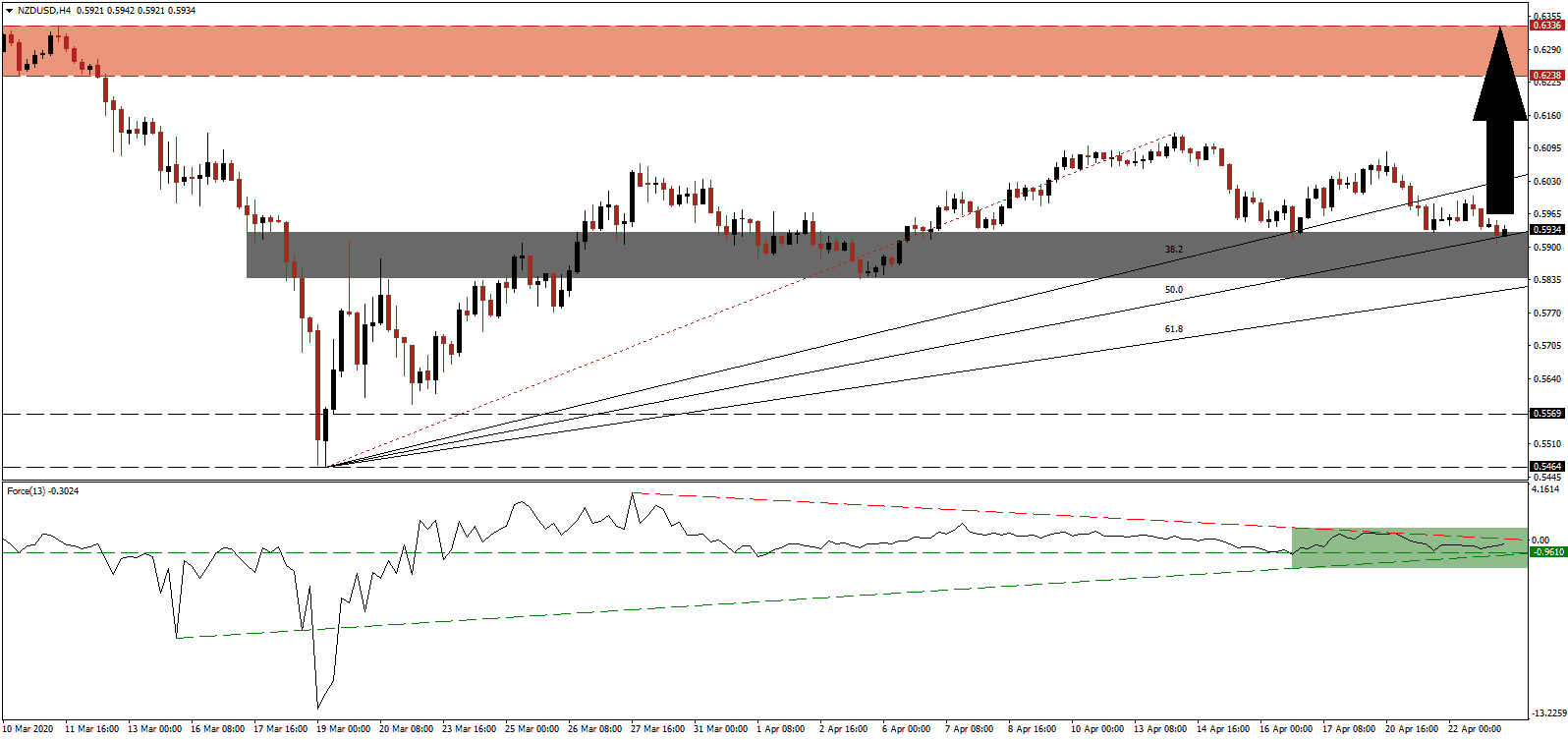Click the chart menu triangle beside NZDUSD,H4
This screenshot has width=1568, height=740.
9,10
